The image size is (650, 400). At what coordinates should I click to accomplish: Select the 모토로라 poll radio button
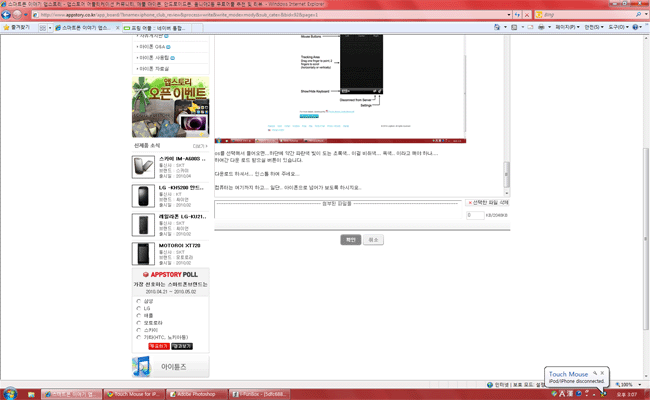(138, 322)
